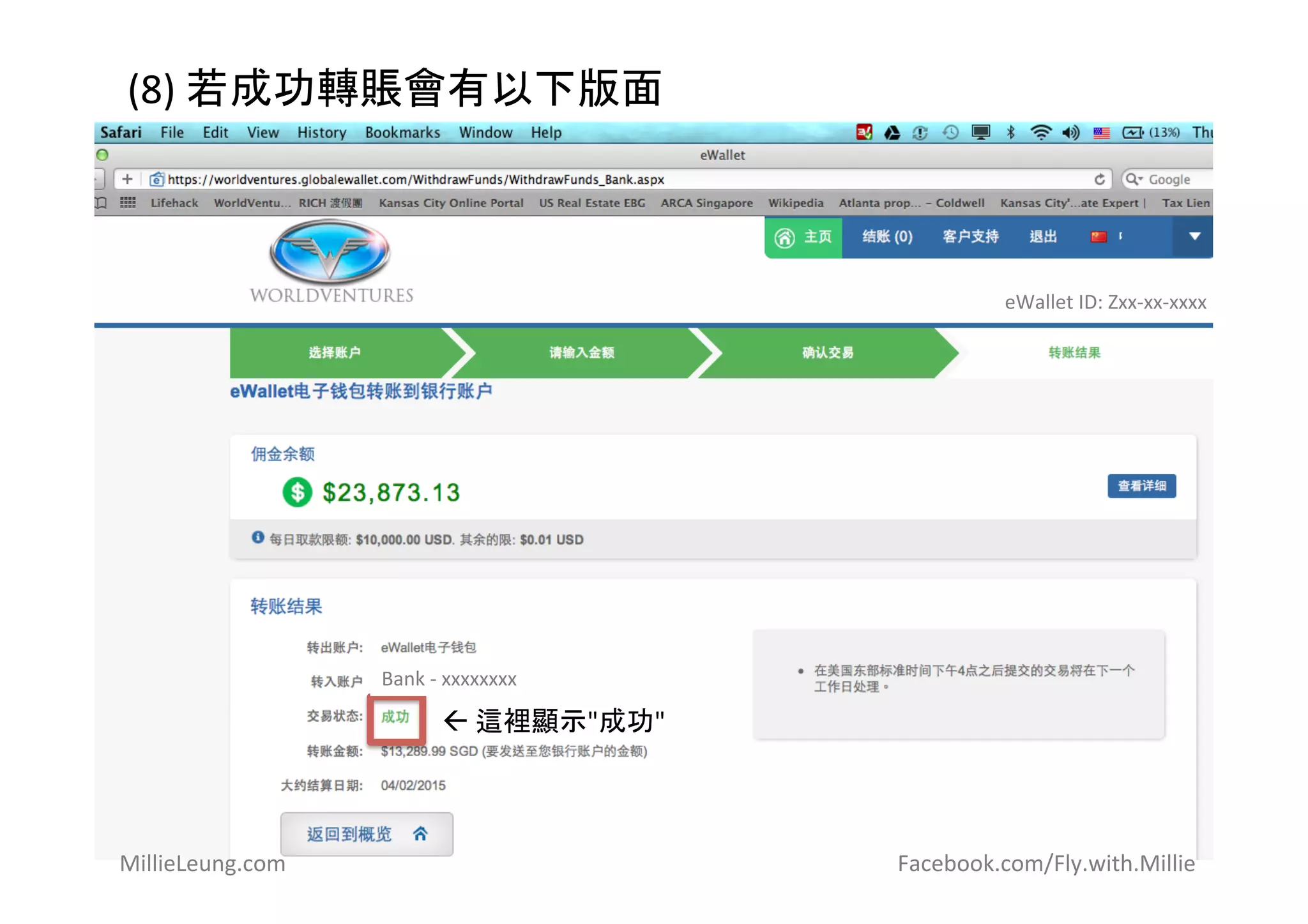Click the green dollar balance icon
This screenshot has height=924, width=1308.
pos(297,492)
